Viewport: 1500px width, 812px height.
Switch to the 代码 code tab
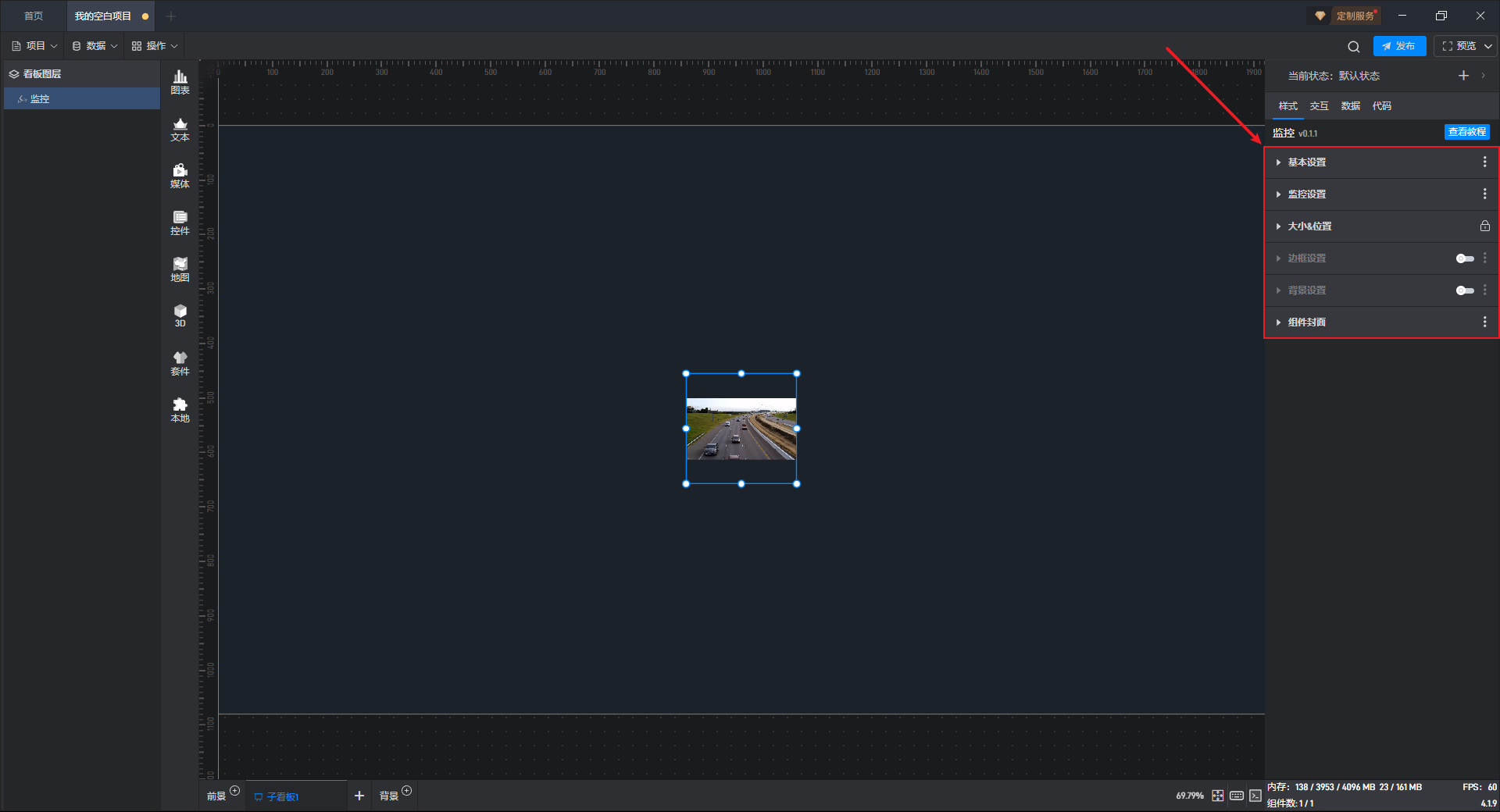click(x=1382, y=106)
